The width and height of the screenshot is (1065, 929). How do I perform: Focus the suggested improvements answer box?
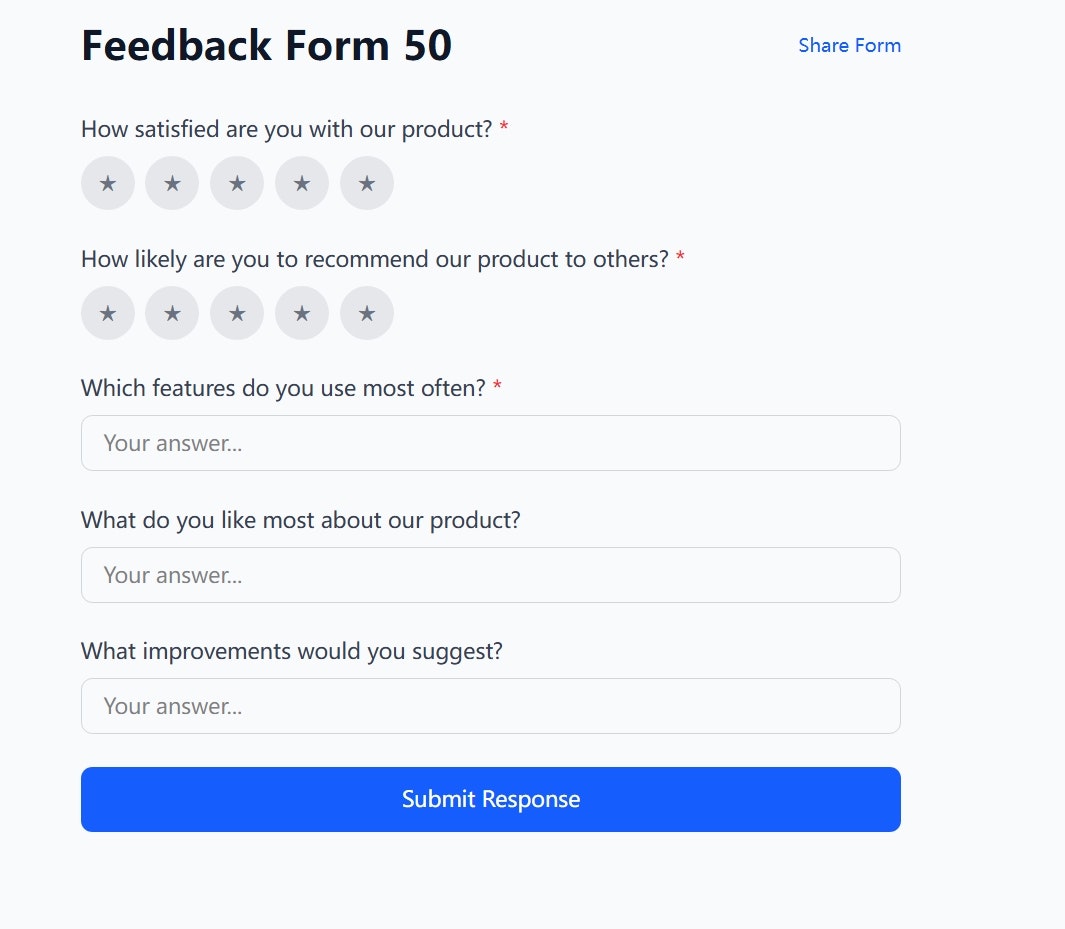tap(490, 706)
